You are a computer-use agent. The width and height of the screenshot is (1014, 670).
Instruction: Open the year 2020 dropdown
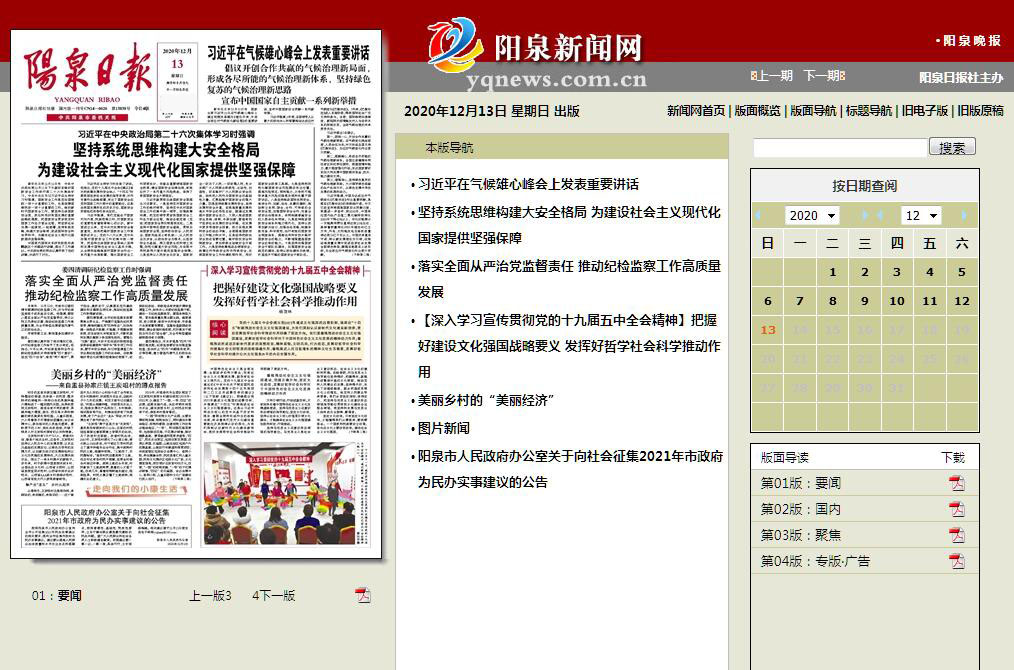[x=811, y=215]
